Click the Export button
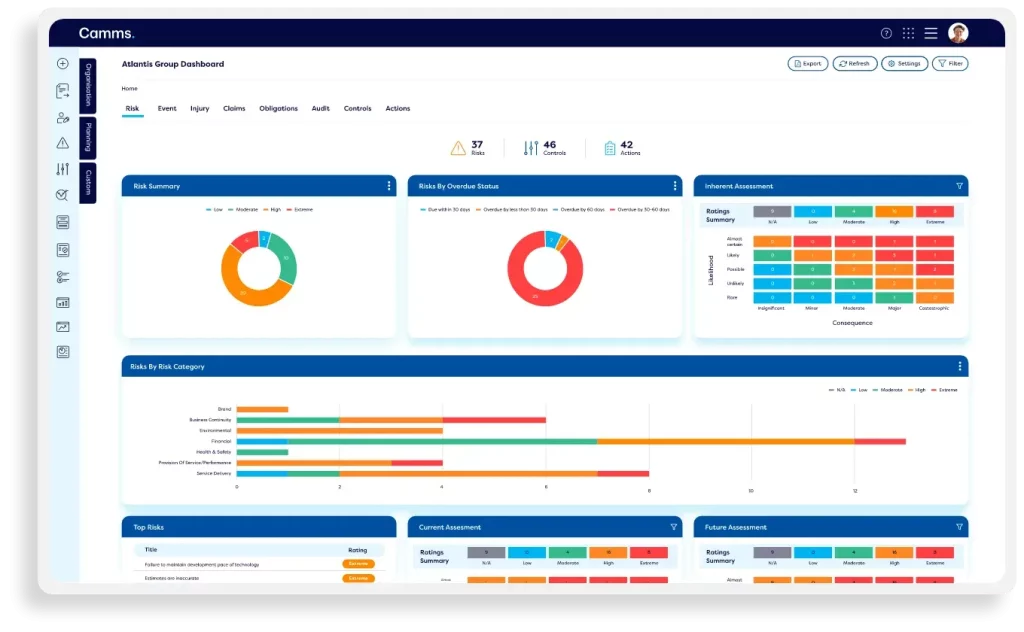Viewport: 1024px width, 632px height. [x=807, y=63]
